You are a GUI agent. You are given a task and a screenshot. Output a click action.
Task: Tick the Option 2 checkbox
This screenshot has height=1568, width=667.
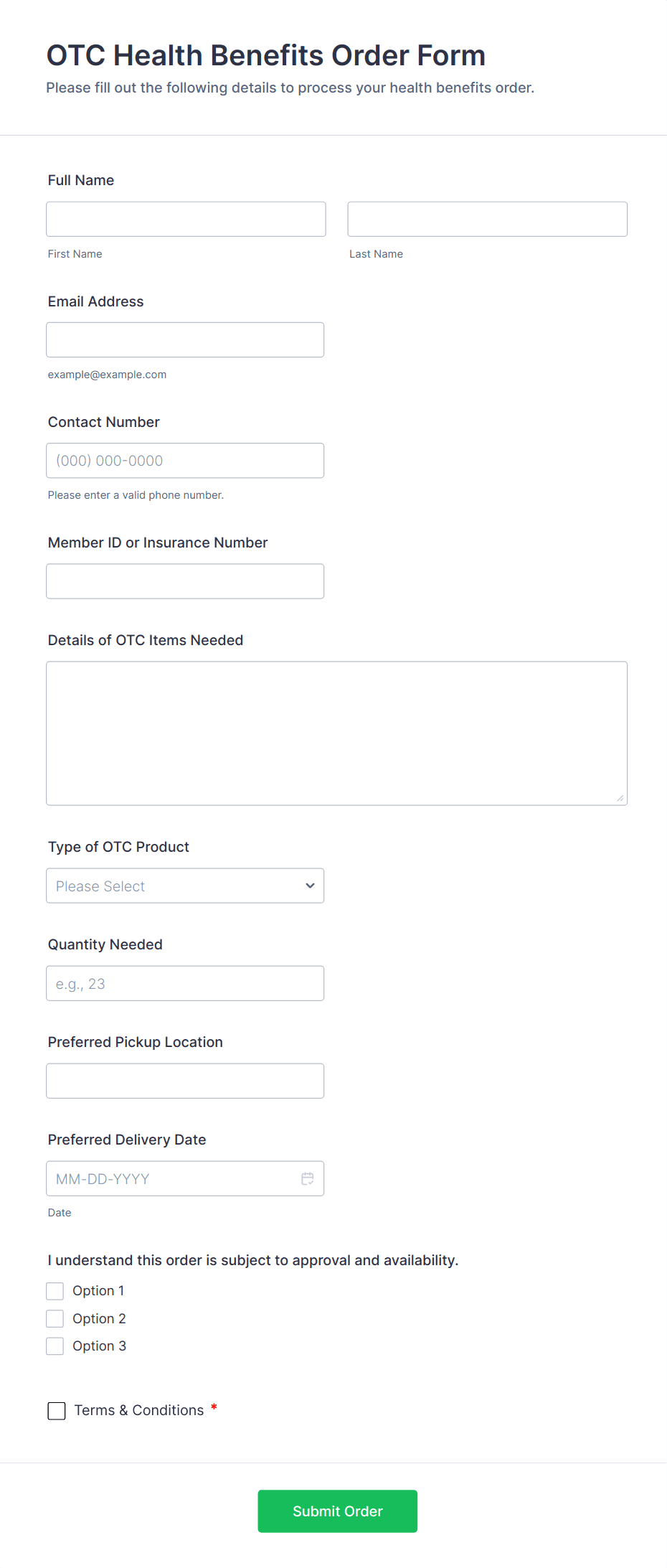[x=55, y=1318]
